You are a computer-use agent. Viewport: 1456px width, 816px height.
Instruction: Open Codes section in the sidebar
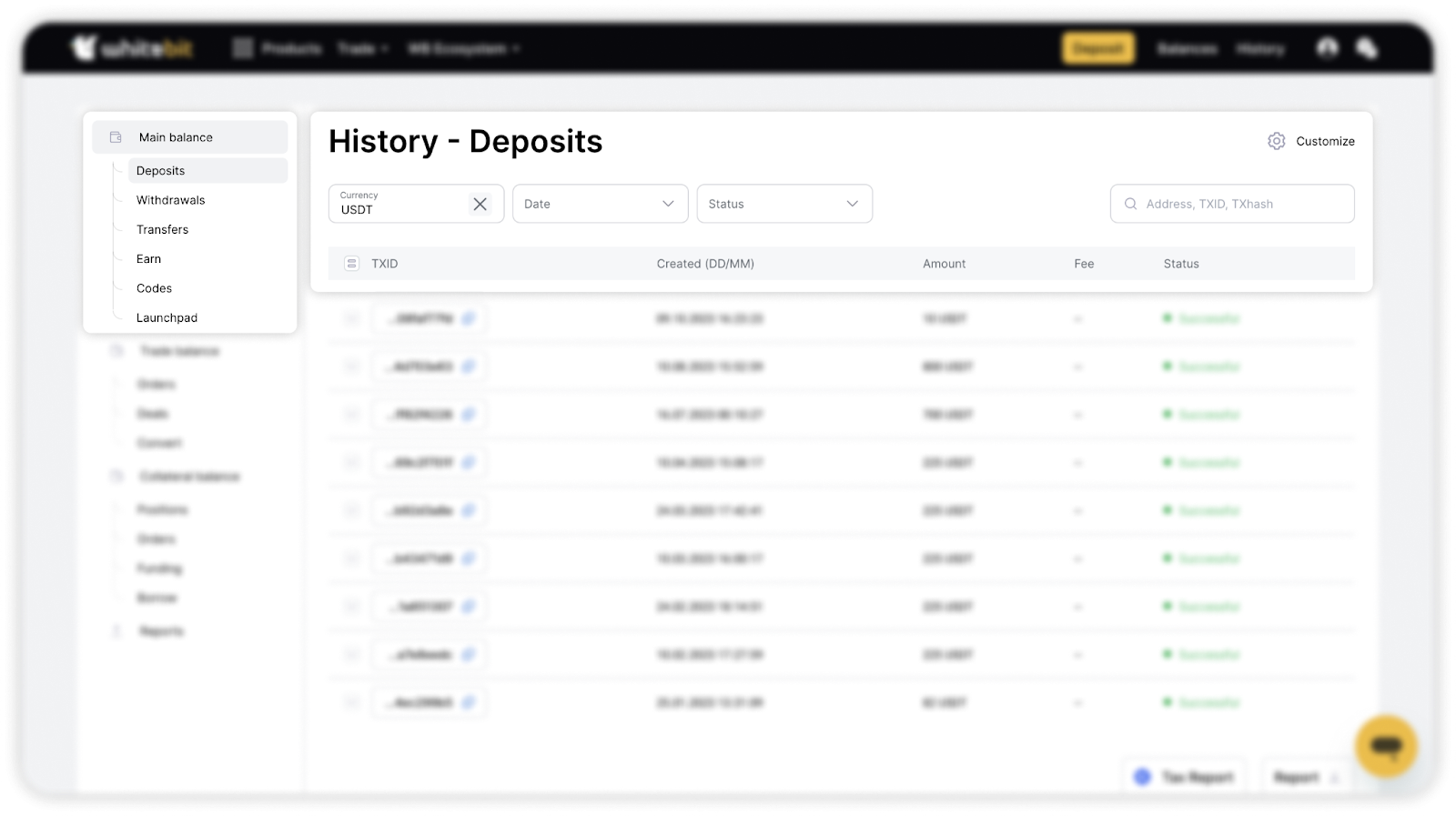(154, 288)
